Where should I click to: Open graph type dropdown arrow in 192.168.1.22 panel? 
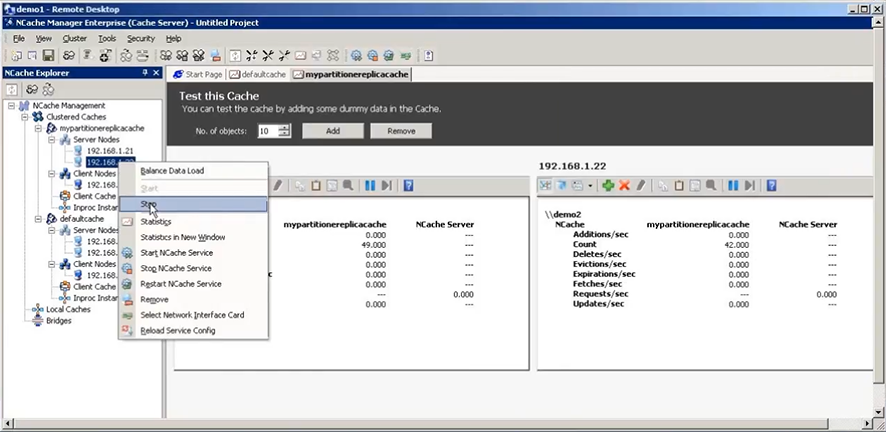(589, 185)
